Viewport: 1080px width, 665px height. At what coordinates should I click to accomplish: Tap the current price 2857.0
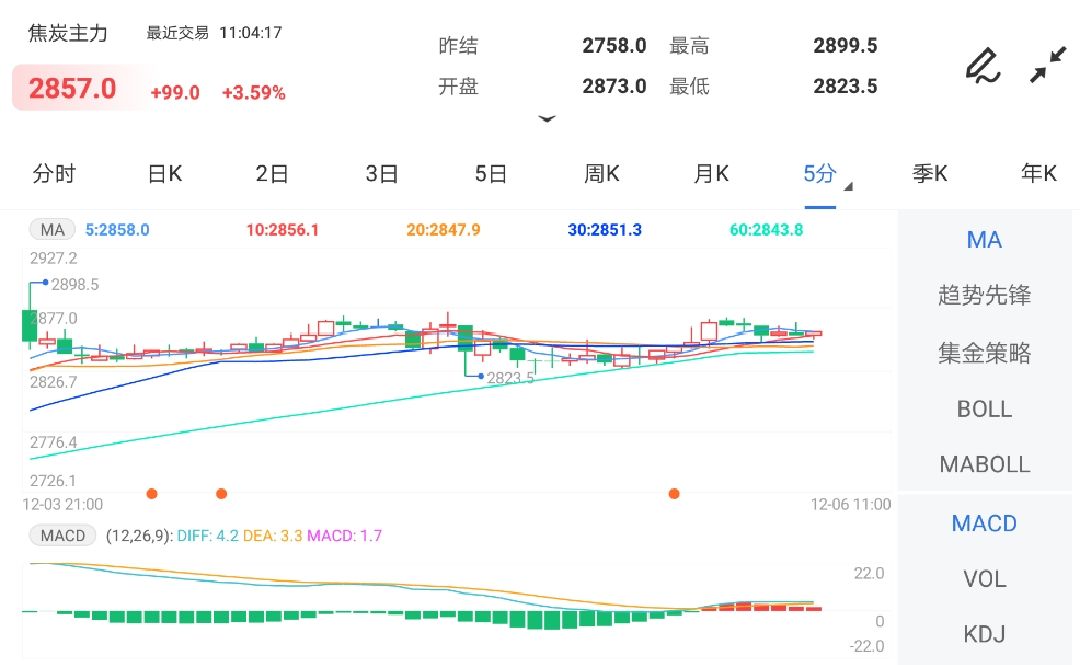[x=72, y=89]
